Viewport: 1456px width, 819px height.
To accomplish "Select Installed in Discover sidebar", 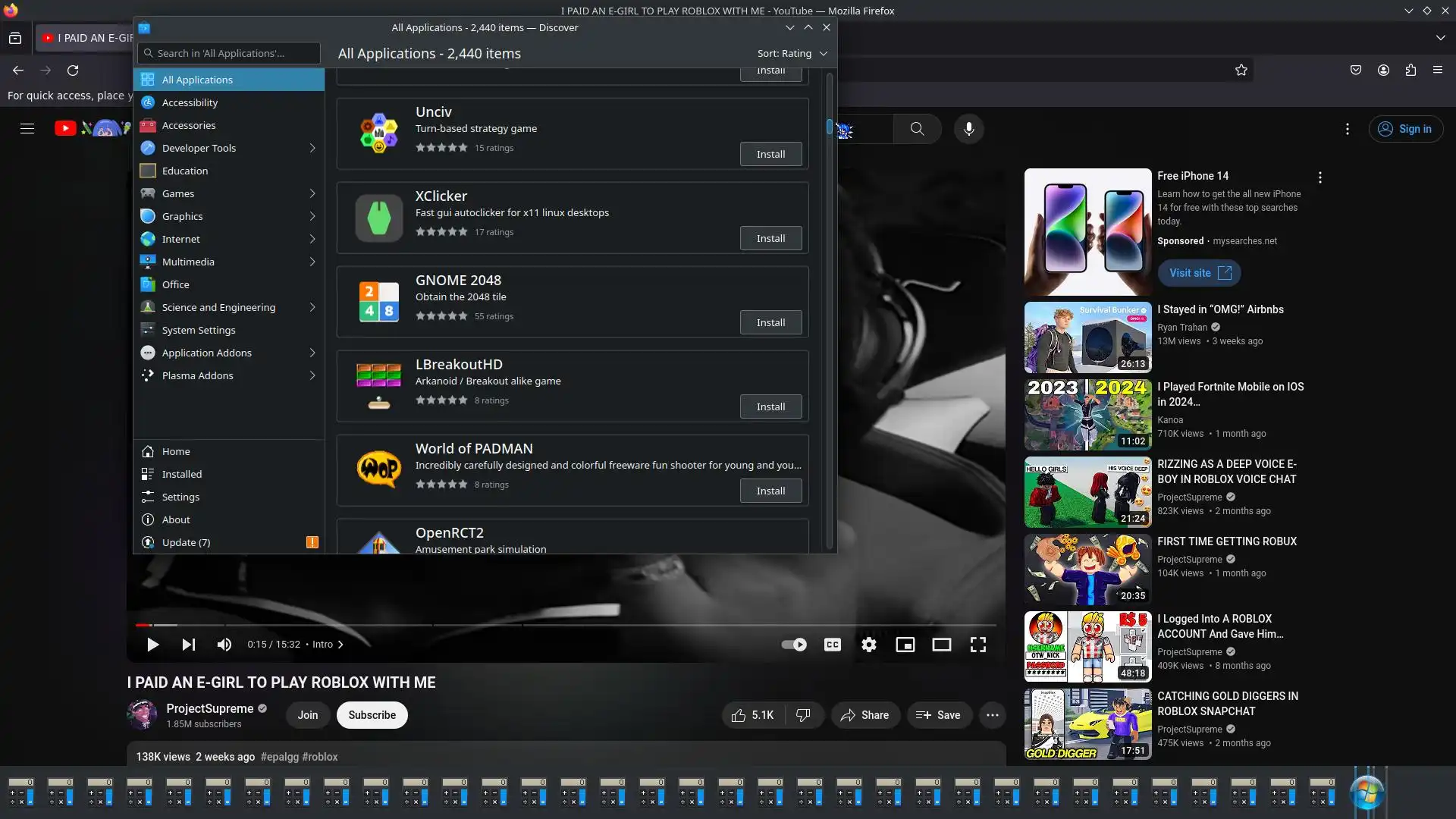I will (x=181, y=474).
